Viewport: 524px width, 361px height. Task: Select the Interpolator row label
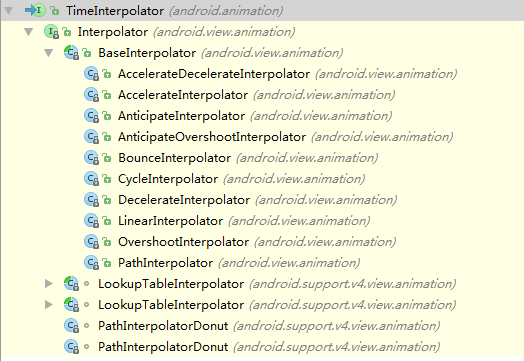(113, 32)
